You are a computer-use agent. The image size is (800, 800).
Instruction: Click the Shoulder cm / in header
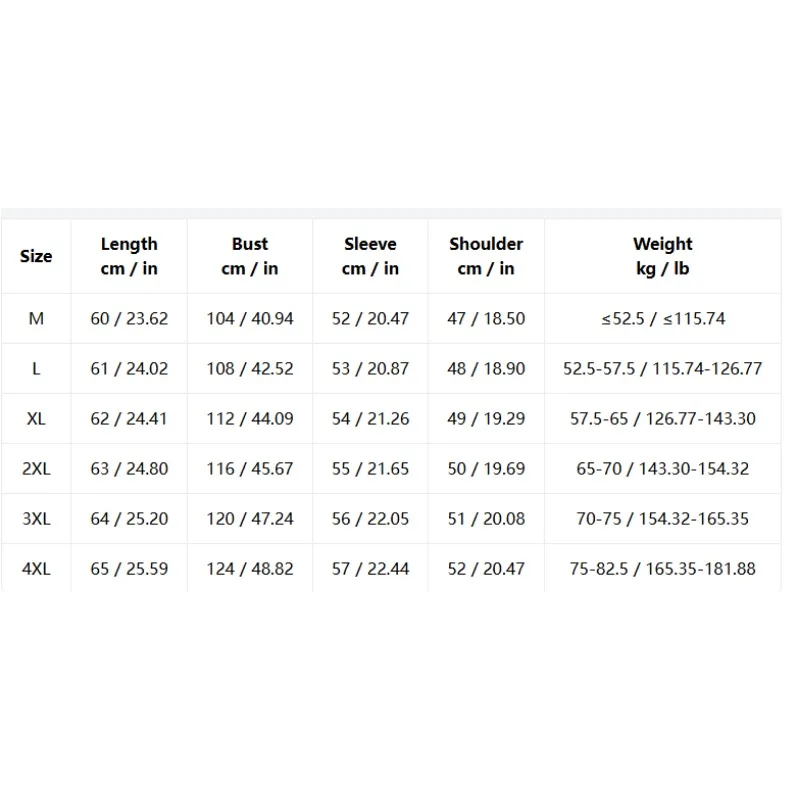486,256
